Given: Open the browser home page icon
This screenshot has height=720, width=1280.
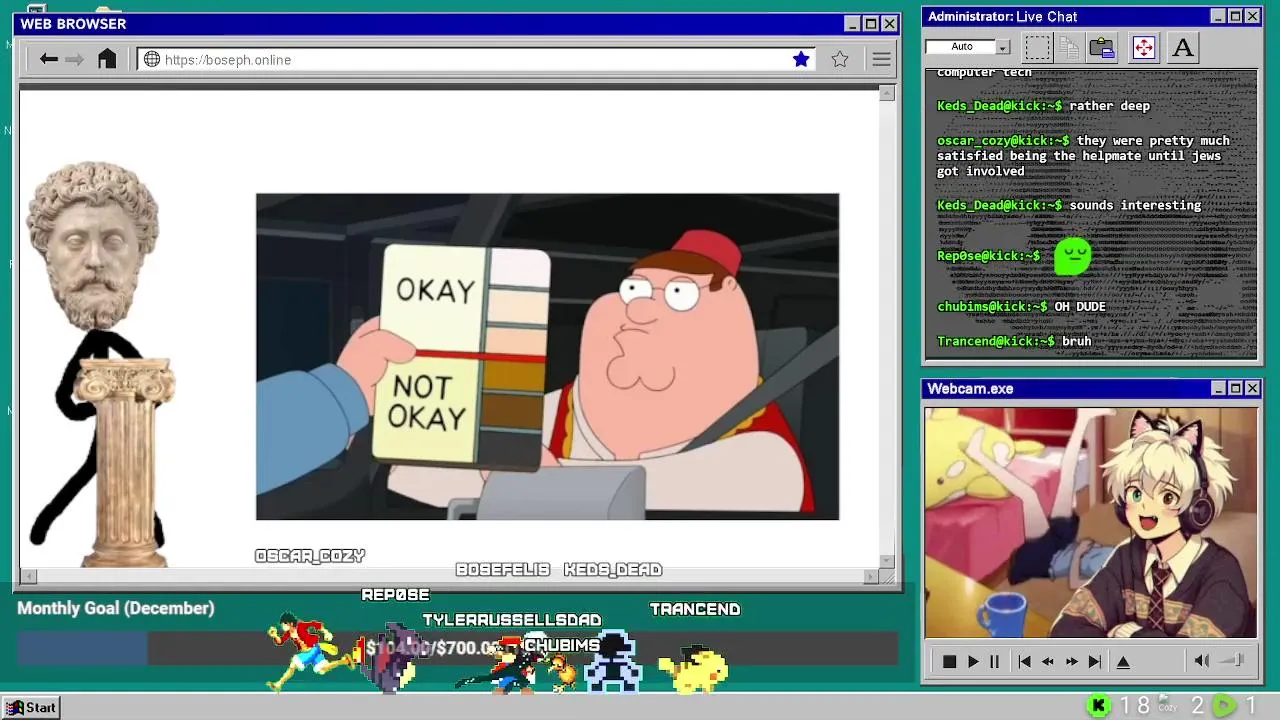Looking at the screenshot, I should pos(107,59).
